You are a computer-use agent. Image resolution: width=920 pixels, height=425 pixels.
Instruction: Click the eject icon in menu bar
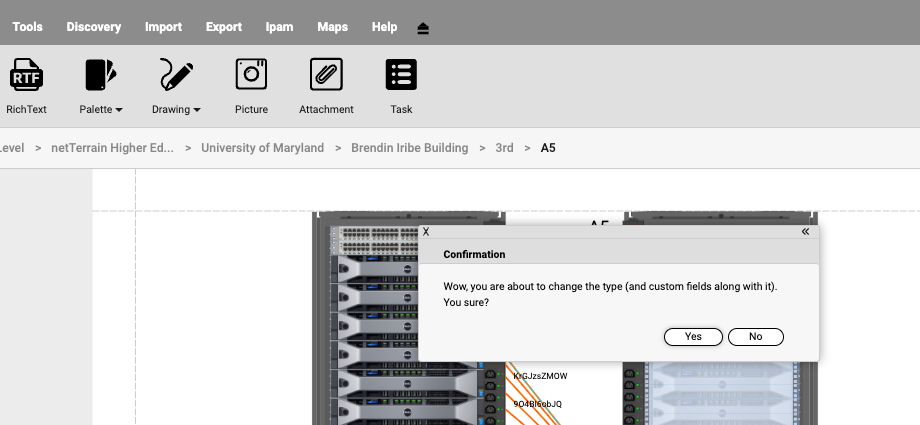click(423, 28)
